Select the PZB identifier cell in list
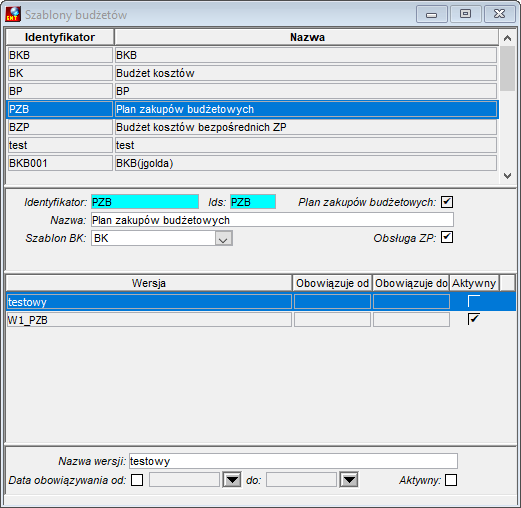 click(x=60, y=109)
